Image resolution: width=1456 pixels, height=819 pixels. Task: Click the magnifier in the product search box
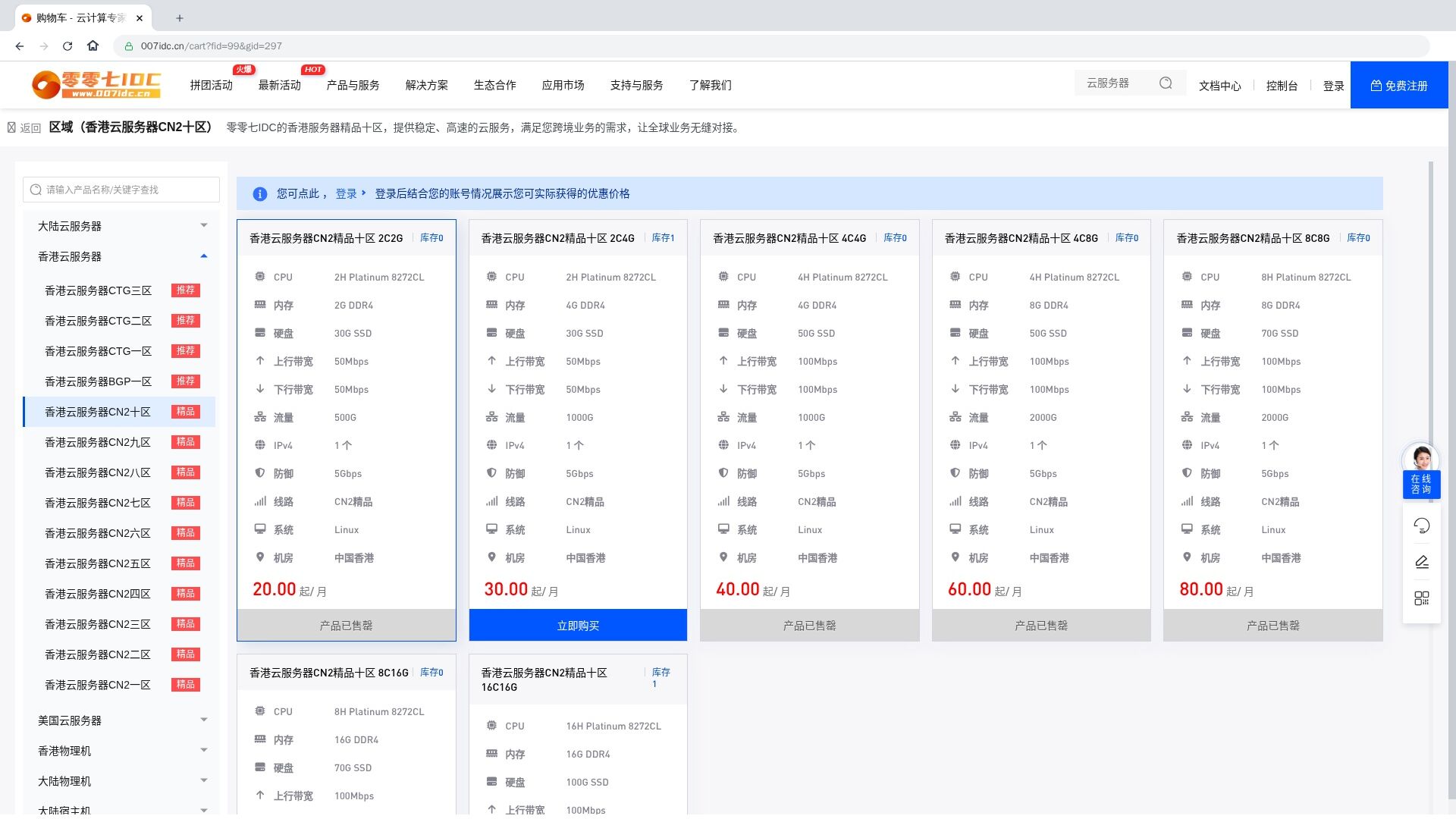(36, 190)
